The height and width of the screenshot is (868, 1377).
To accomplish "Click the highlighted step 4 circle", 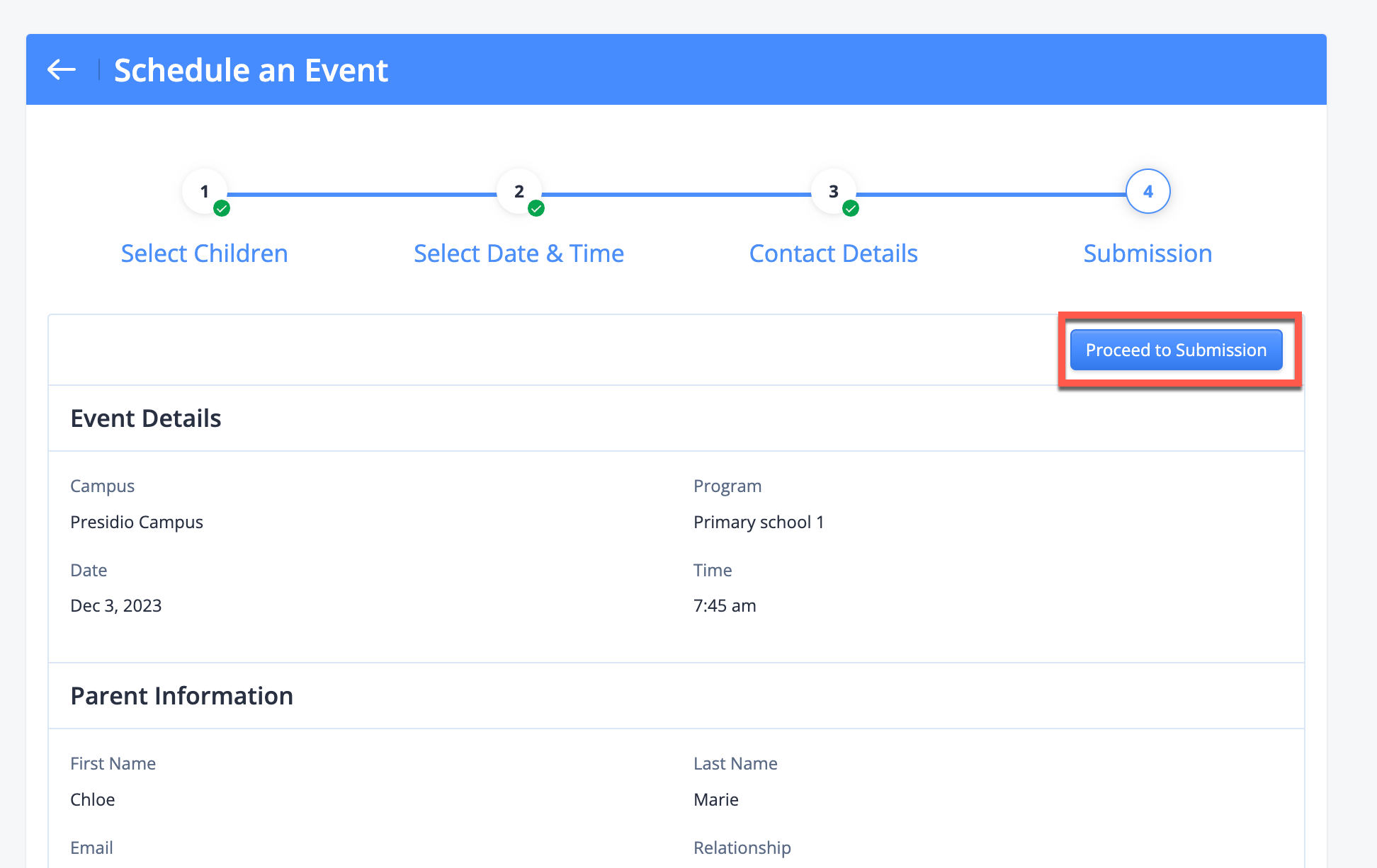I will click(x=1147, y=191).
